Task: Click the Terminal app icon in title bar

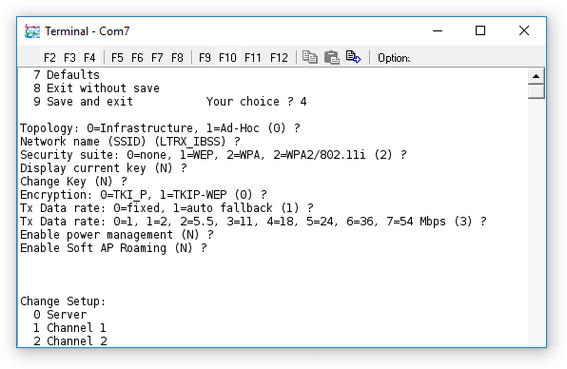Action: click(x=32, y=31)
